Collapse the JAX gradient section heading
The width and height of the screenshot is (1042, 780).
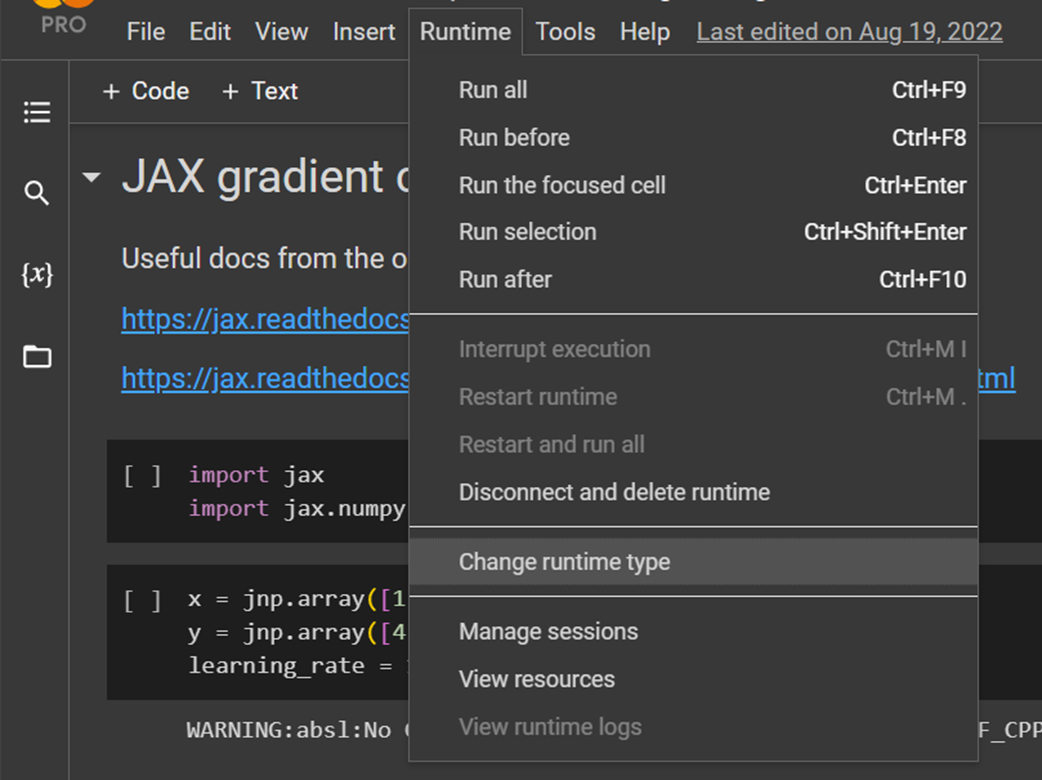[x=92, y=178]
